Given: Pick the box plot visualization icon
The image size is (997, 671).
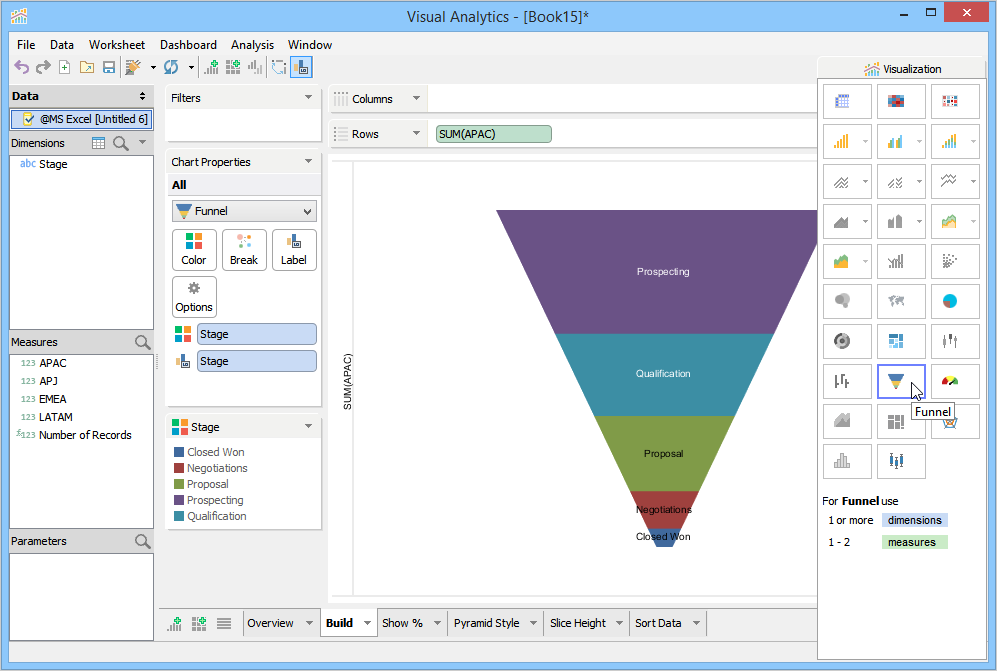Looking at the screenshot, I should tap(901, 461).
